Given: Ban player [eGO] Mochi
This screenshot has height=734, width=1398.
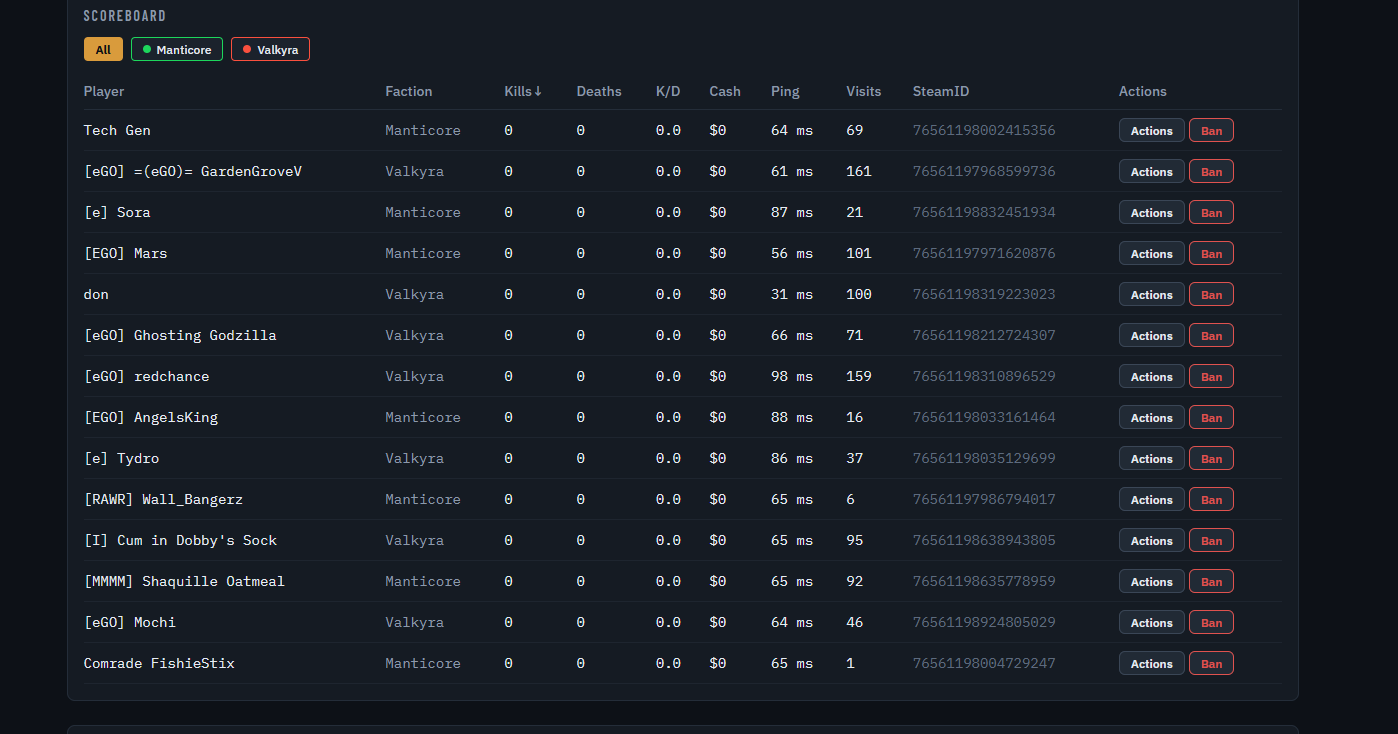Looking at the screenshot, I should [1211, 623].
